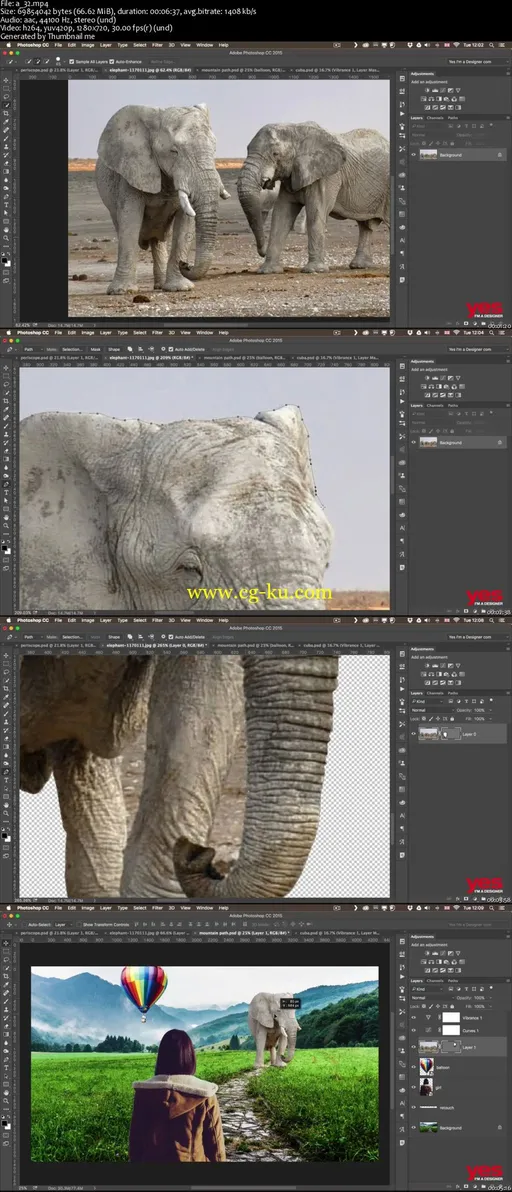This screenshot has height=1192, width=512.
Task: Open Auto-Select Layer dropdown in balloon composite screenshot
Action: tap(63, 924)
